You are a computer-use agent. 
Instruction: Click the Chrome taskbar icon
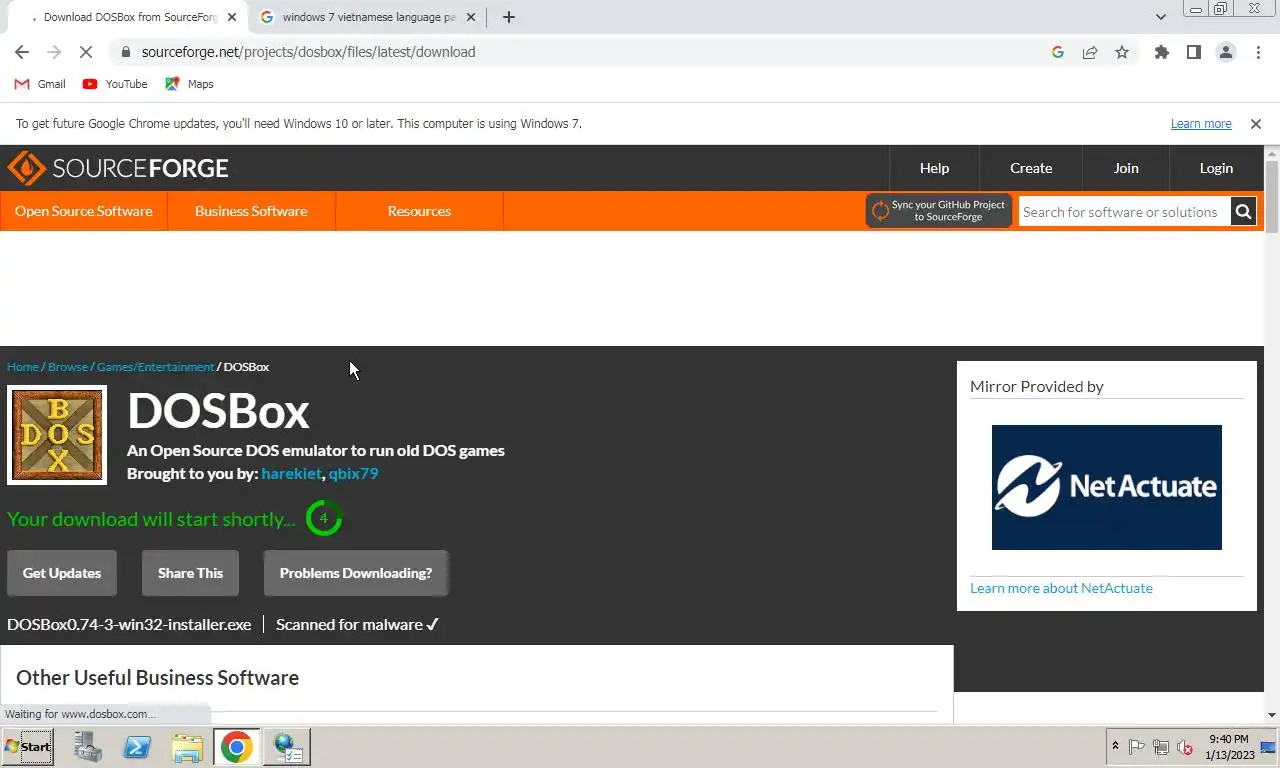point(237,747)
